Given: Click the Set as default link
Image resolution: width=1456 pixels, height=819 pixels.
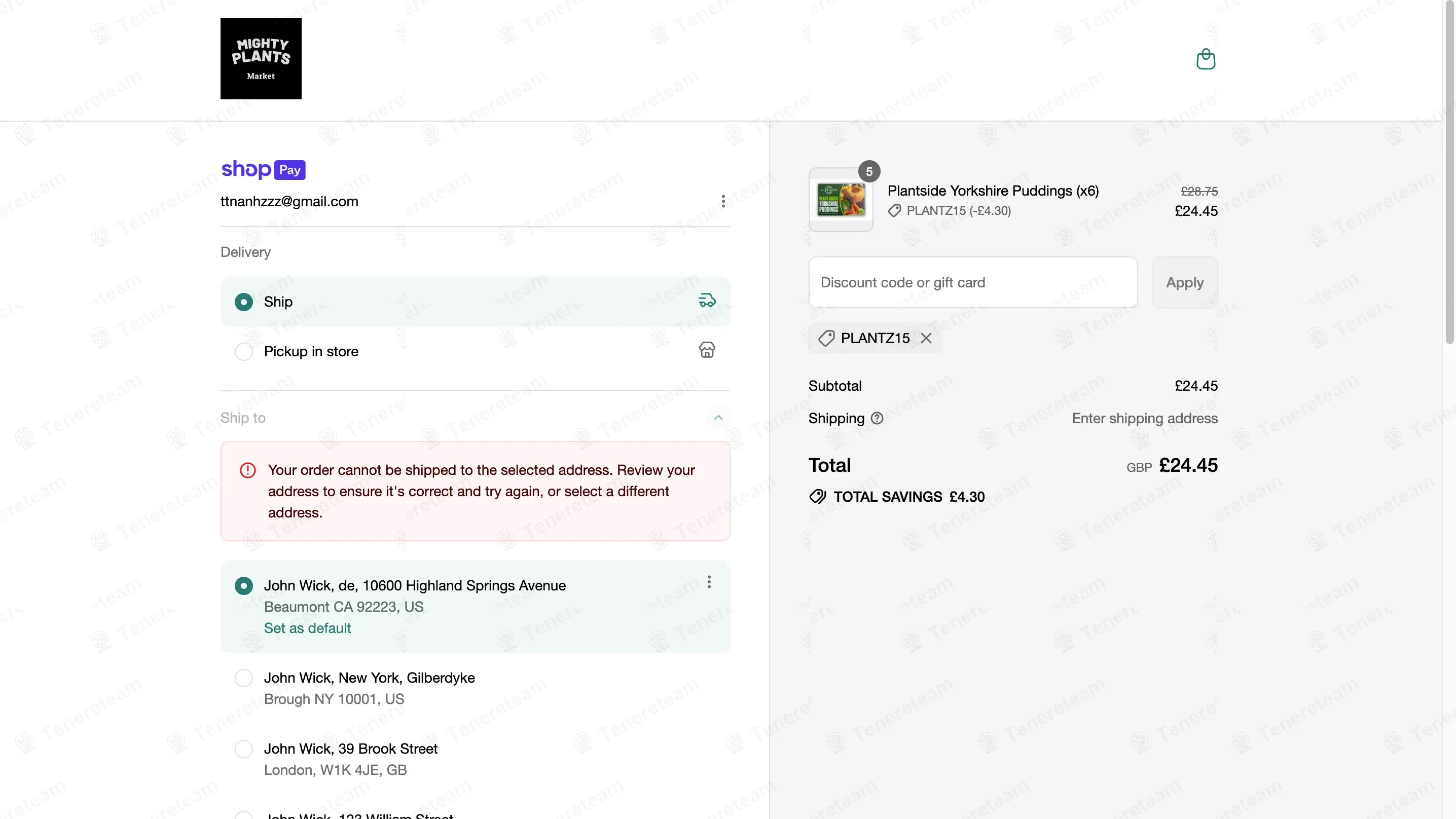Looking at the screenshot, I should (307, 628).
